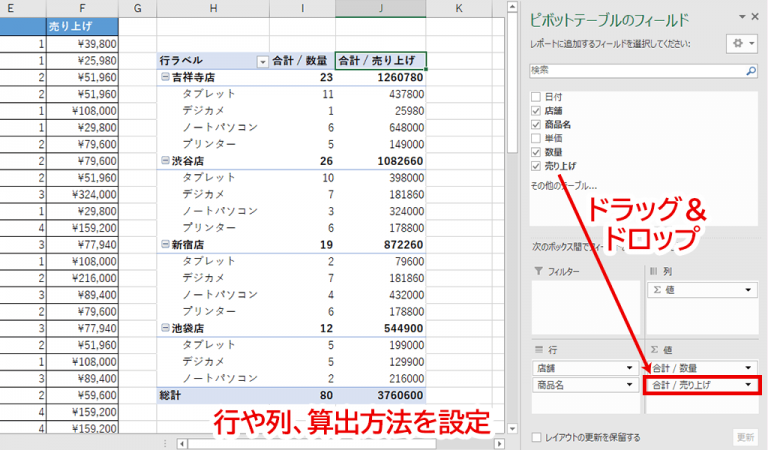Image resolution: width=768 pixels, height=450 pixels.
Task: Uncheck the 店舗 field checkbox
Action: point(536,111)
